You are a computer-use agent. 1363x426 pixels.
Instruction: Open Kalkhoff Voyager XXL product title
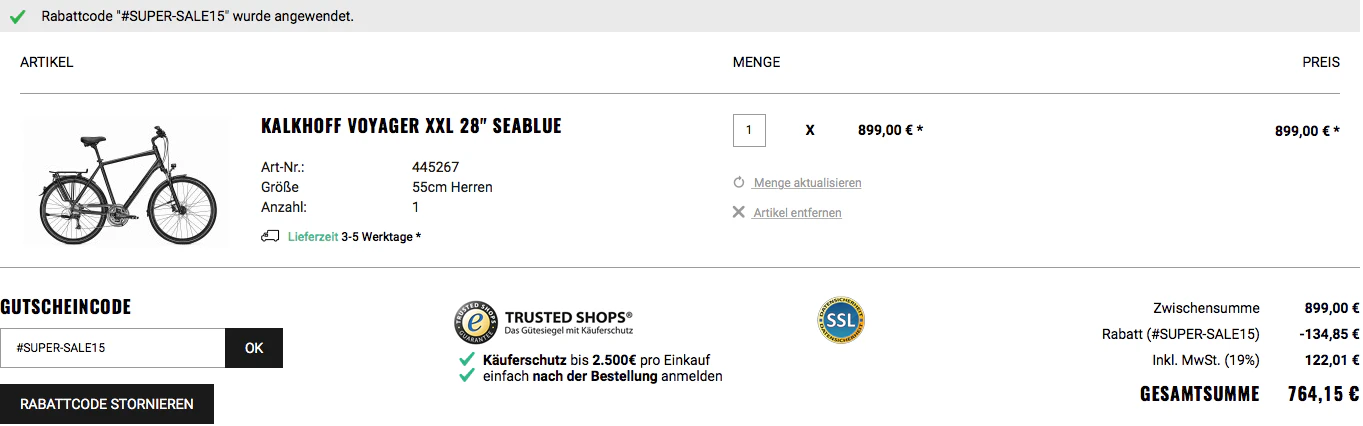[411, 126]
